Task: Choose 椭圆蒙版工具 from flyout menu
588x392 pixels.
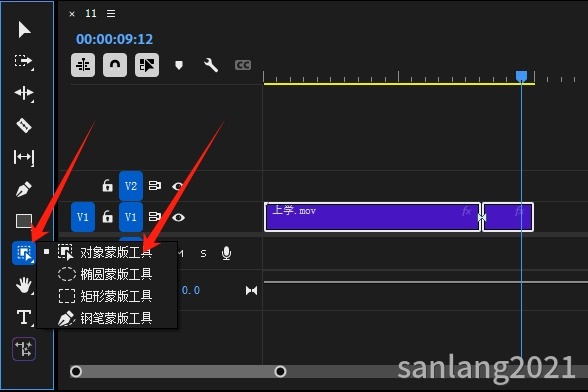Action: tap(106, 274)
